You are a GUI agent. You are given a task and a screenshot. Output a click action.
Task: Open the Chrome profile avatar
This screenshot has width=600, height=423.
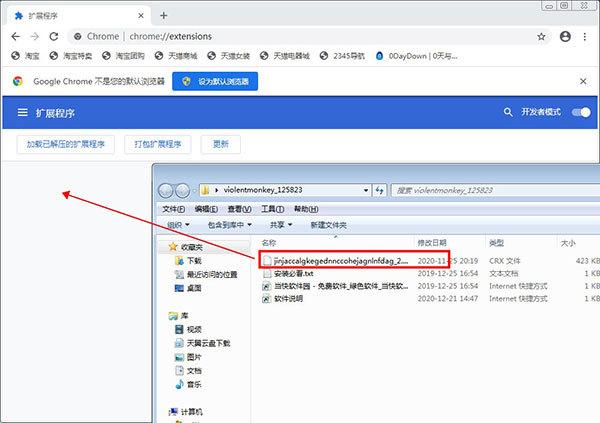point(565,36)
